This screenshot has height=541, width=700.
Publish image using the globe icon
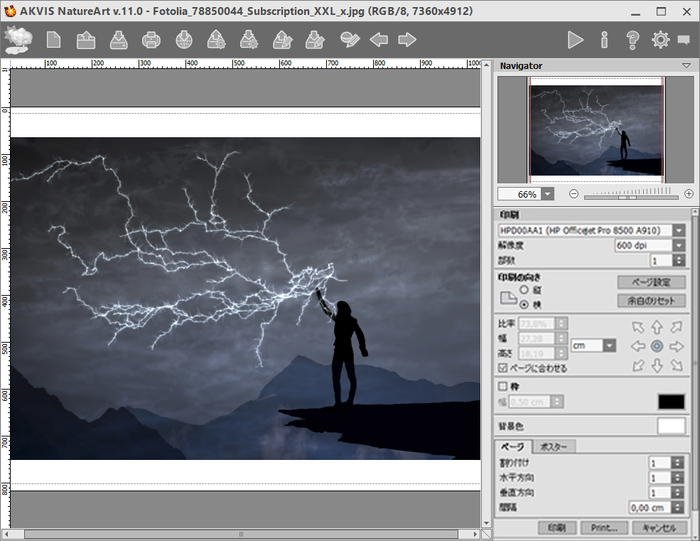tap(184, 40)
